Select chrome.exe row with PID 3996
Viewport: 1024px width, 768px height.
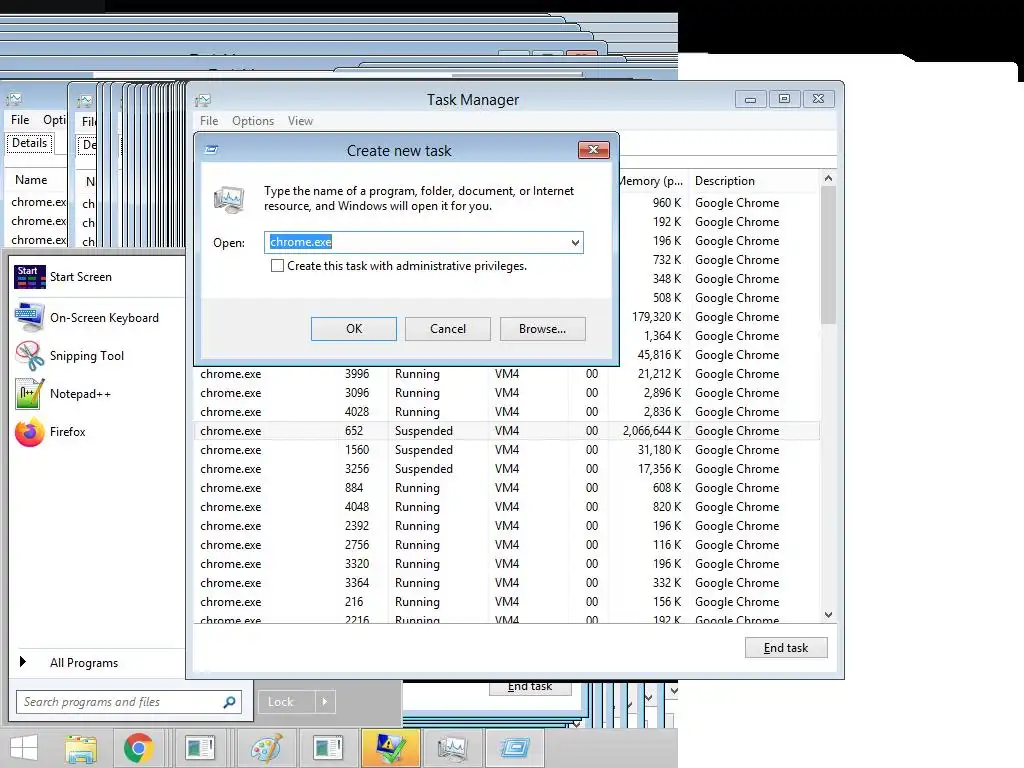pyautogui.click(x=507, y=374)
